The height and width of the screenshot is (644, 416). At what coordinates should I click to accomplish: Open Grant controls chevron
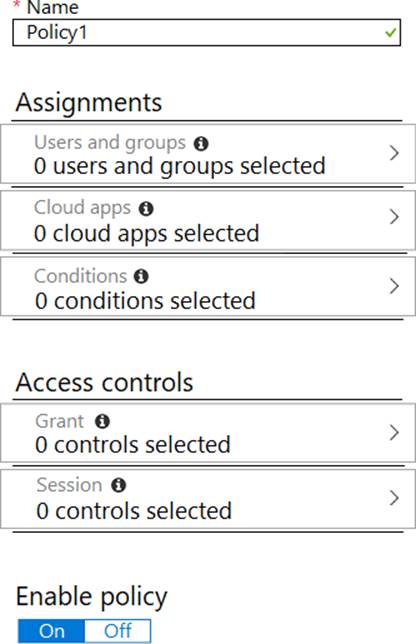coord(394,432)
